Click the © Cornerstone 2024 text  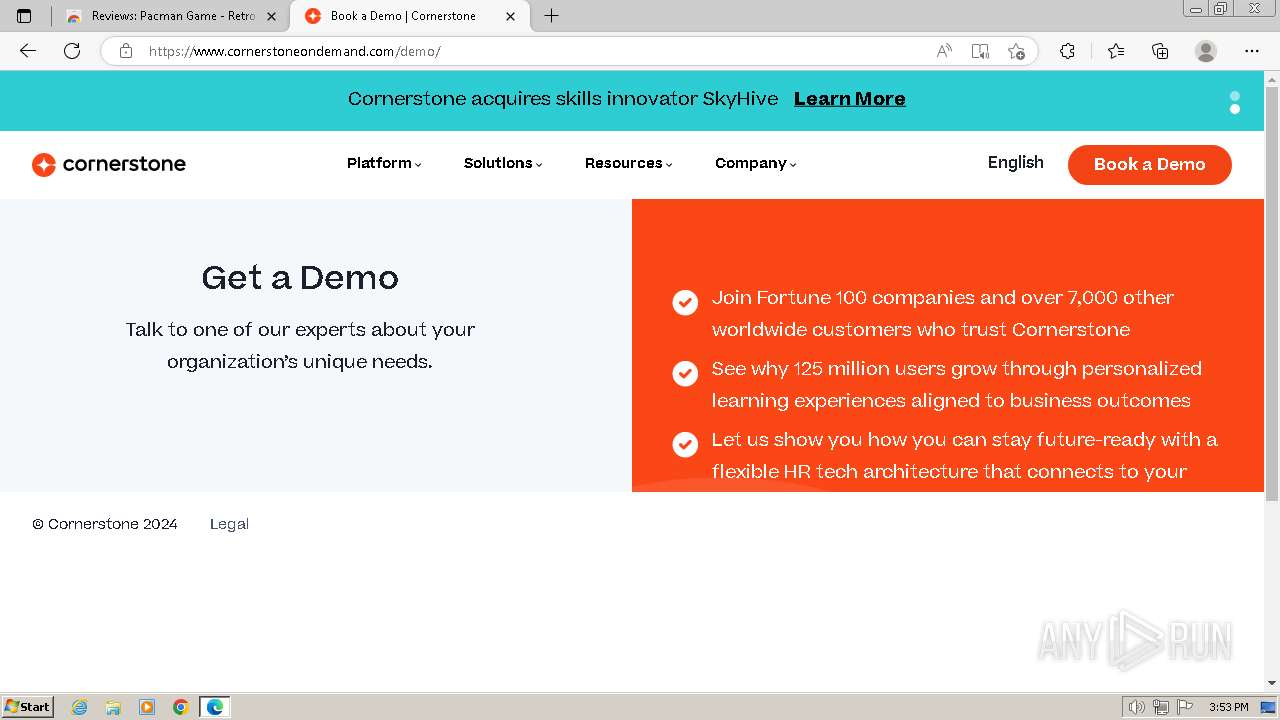105,524
